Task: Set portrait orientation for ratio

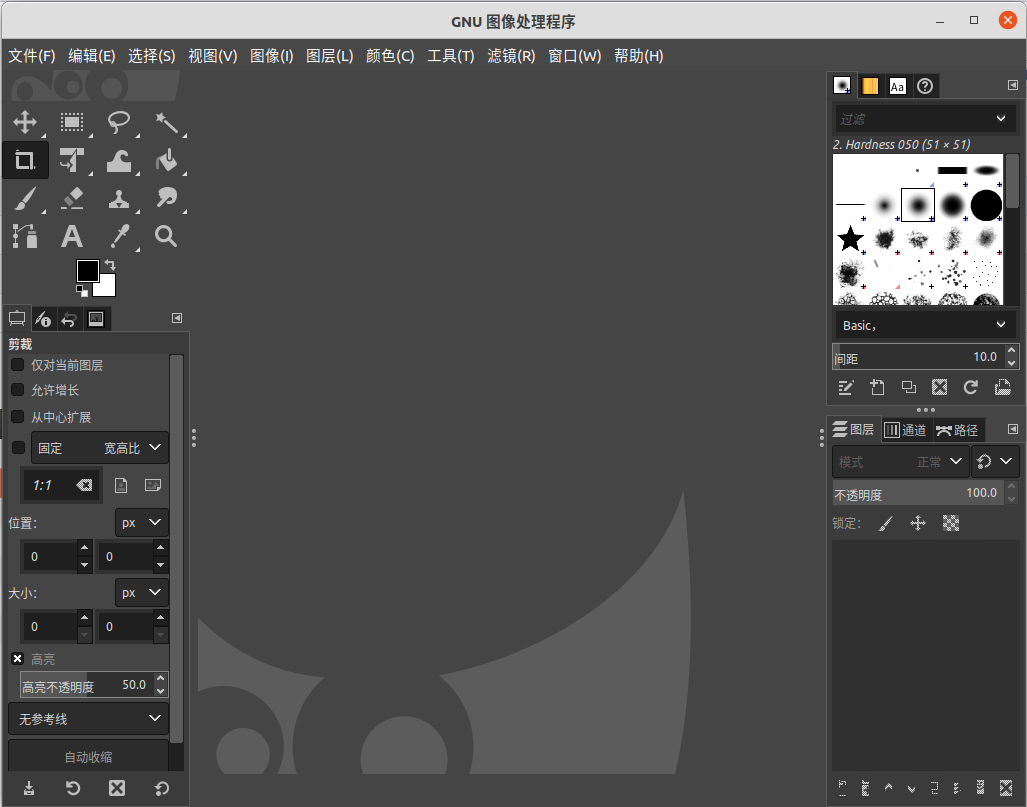Action: (121, 485)
